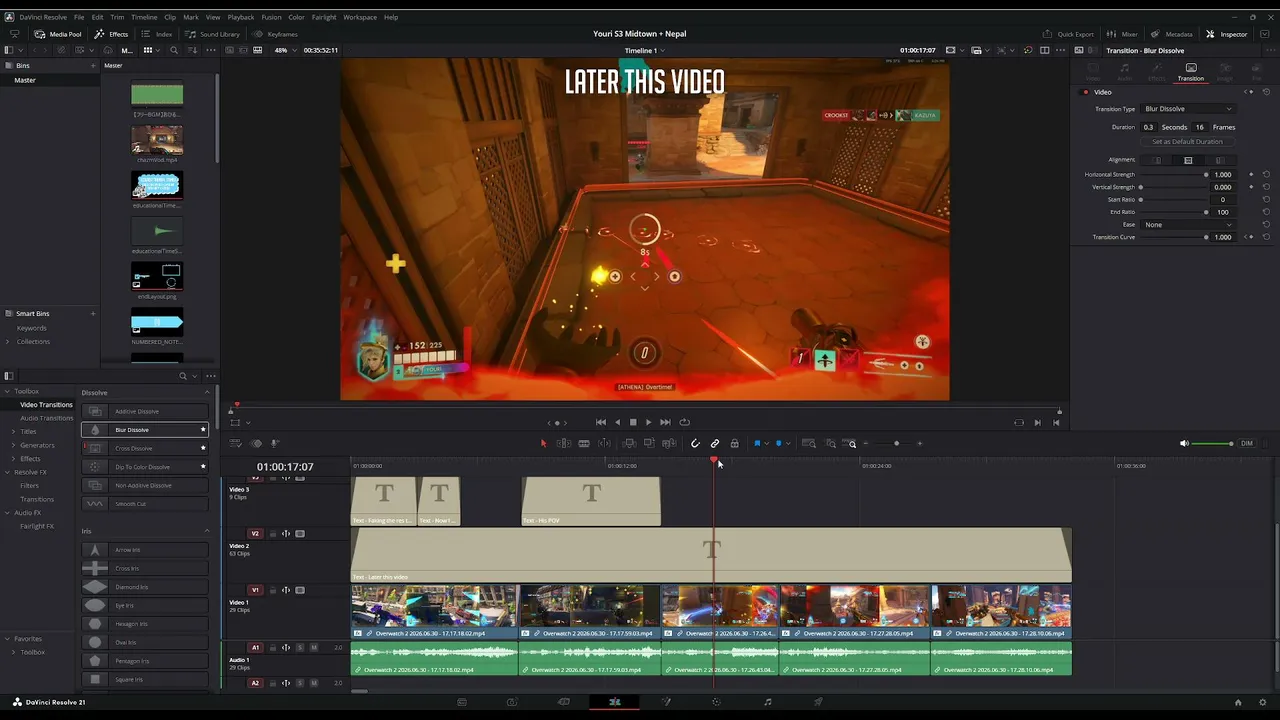The width and height of the screenshot is (1280, 720).
Task: Select the Hexagon Iris transition
Action: coord(145,624)
